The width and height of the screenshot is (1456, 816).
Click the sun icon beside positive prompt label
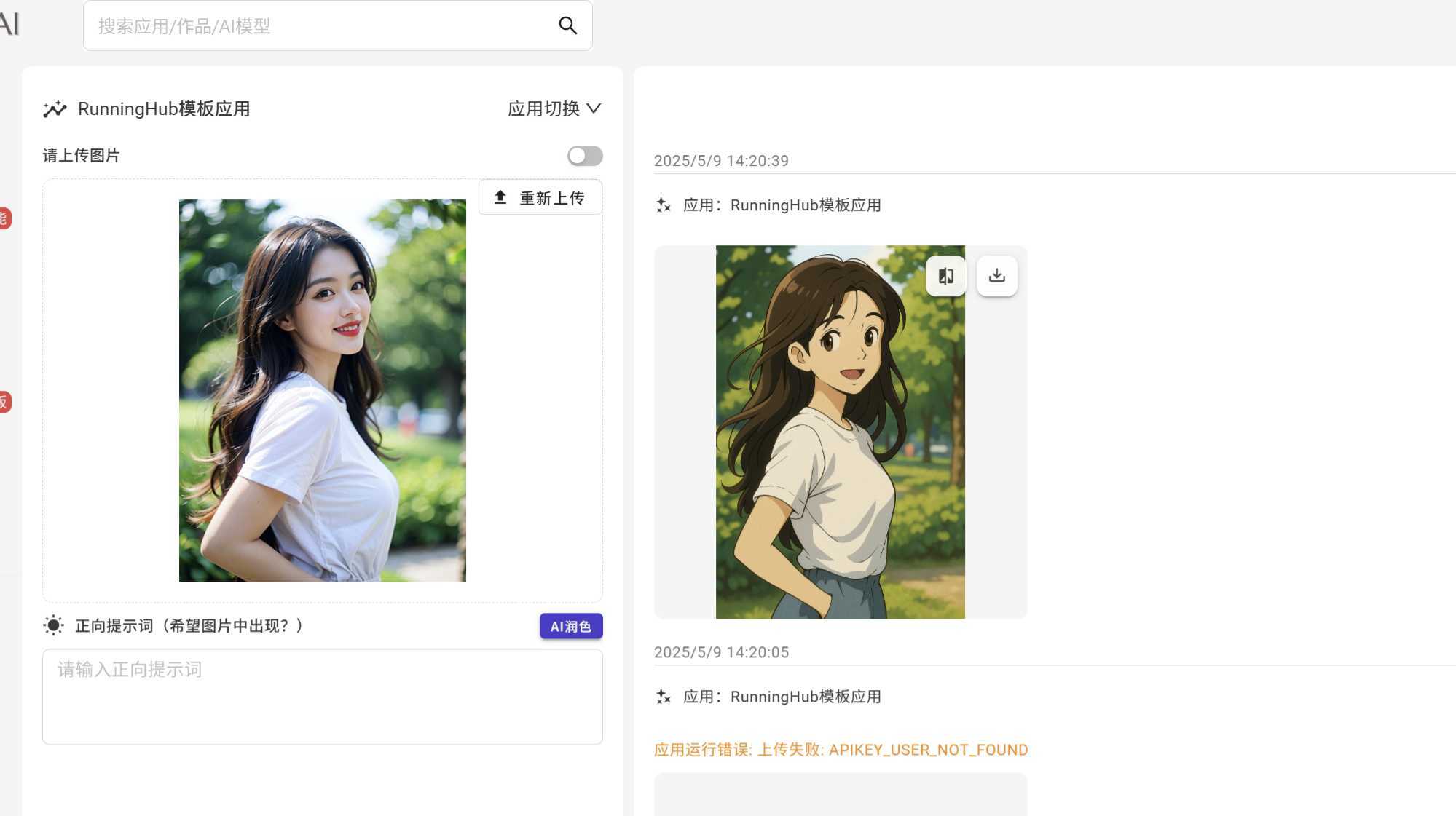point(53,625)
